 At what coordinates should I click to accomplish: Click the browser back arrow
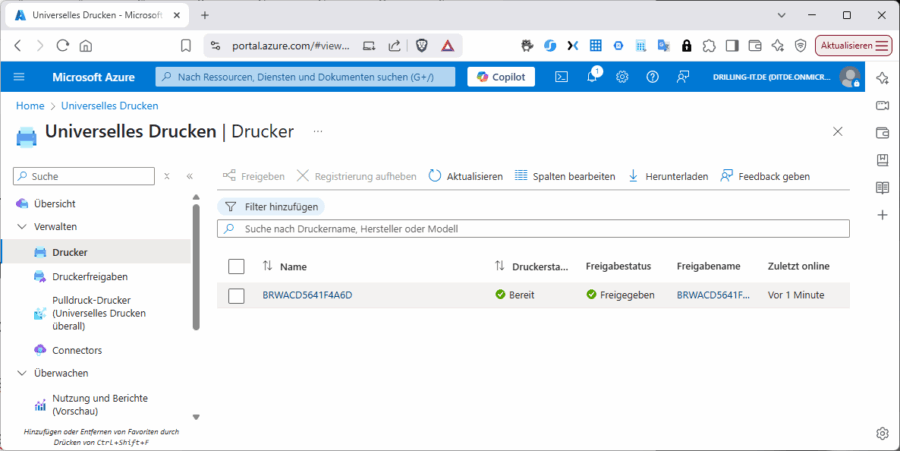[x=18, y=46]
